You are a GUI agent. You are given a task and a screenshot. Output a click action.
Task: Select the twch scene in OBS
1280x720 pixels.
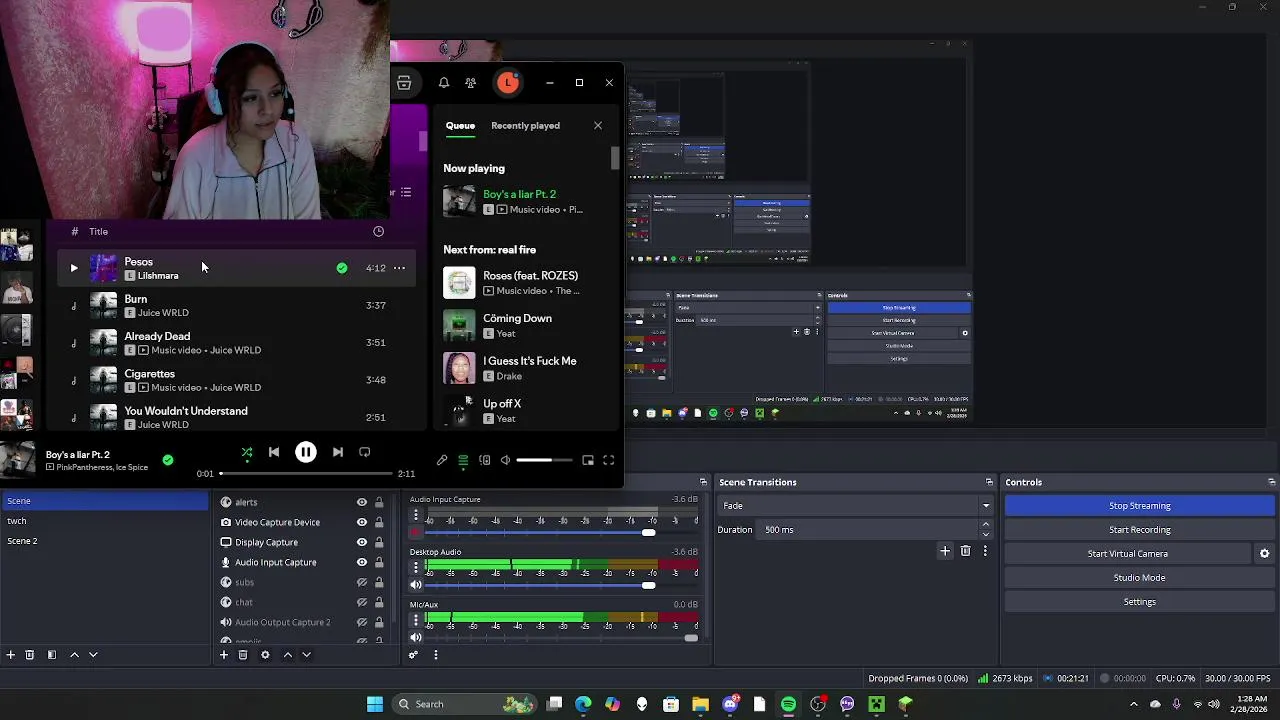coord(104,521)
